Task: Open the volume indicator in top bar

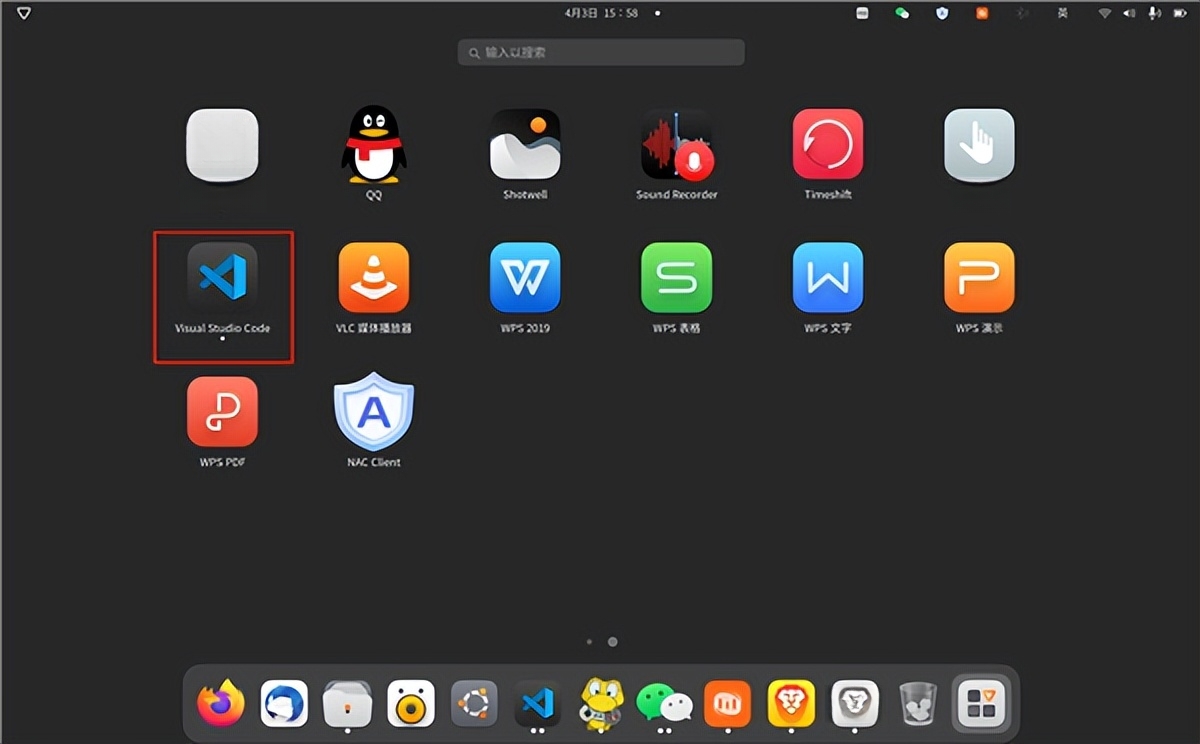Action: (x=1130, y=13)
